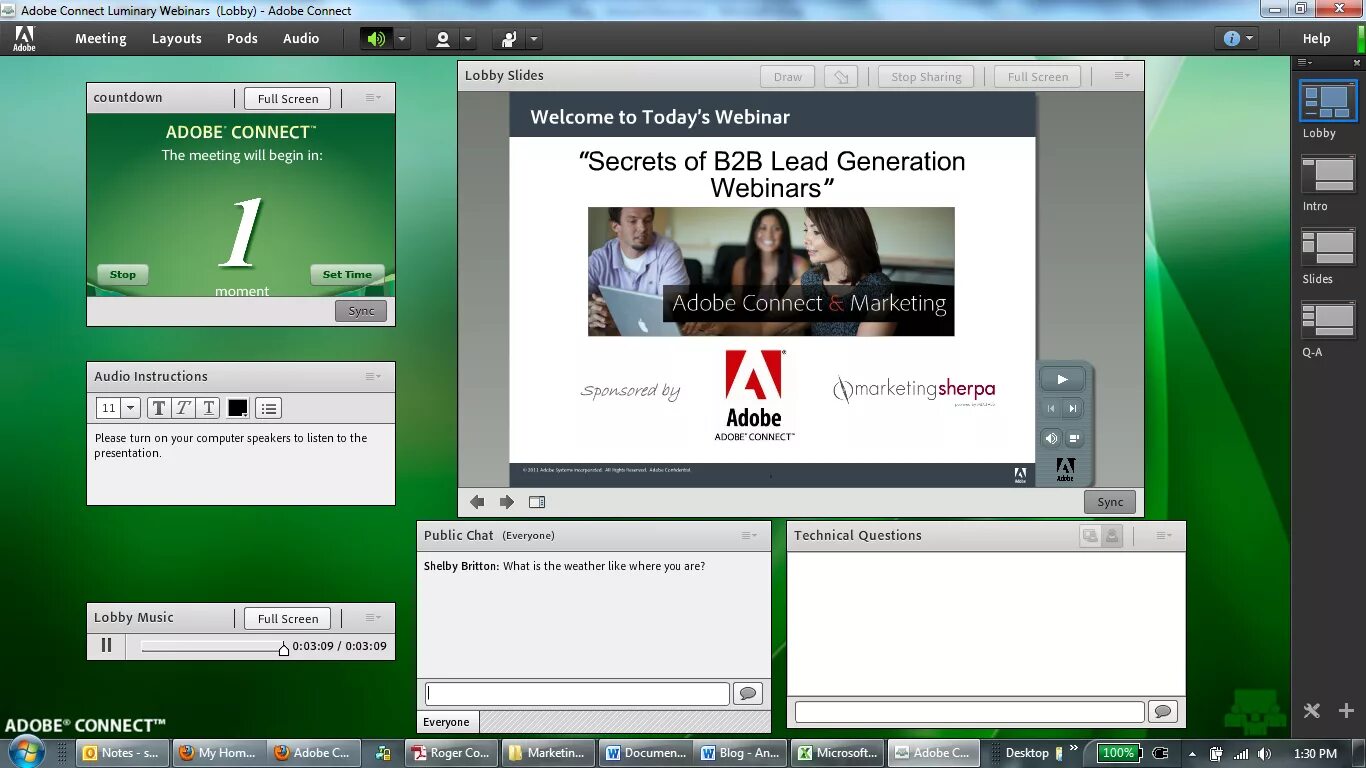Toggle participant view icon in Technical Questions
Screen dimensions: 1366x768
click(x=1111, y=536)
